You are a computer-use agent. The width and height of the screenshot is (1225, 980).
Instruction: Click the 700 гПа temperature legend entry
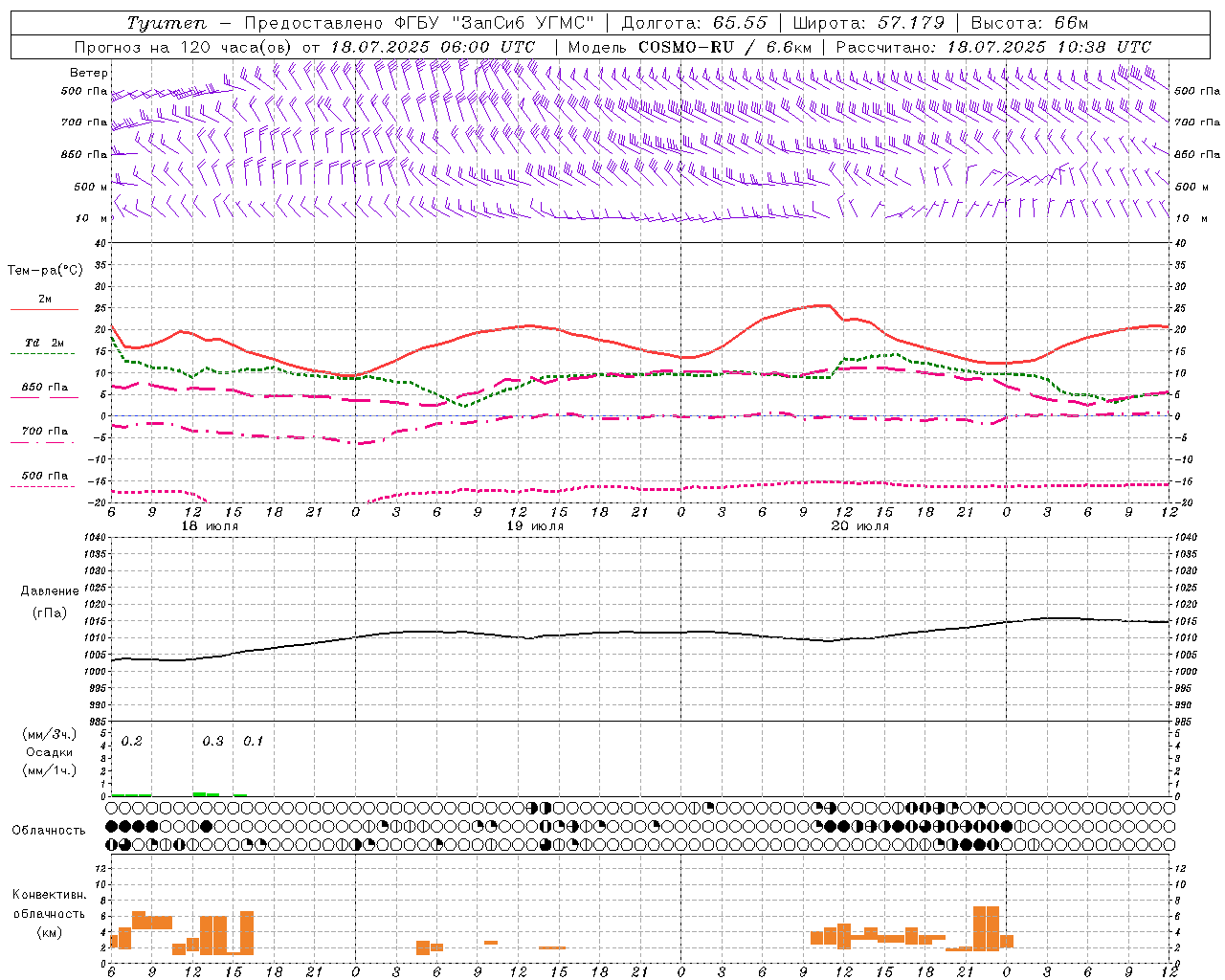(45, 431)
